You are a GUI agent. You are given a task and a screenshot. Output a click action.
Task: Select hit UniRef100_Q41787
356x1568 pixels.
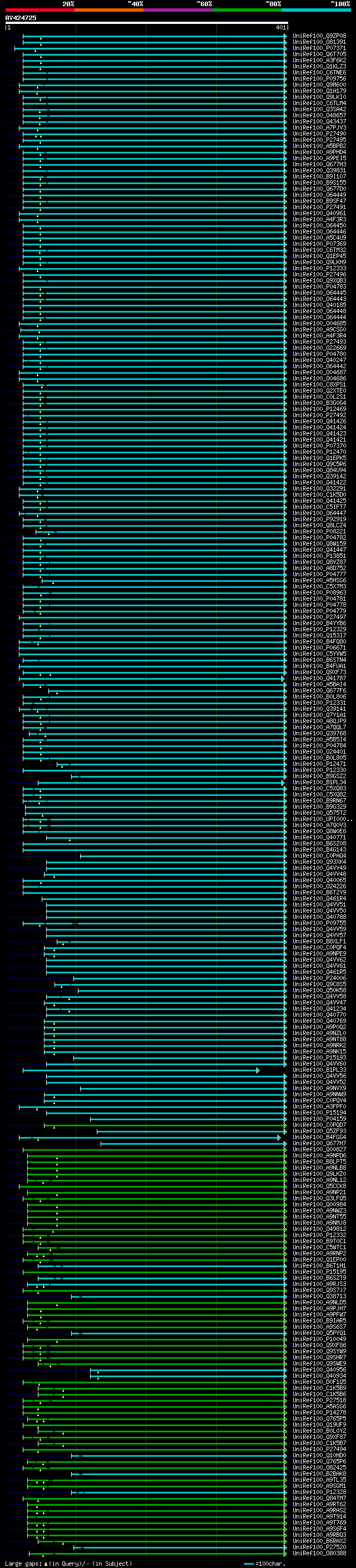[x=319, y=678]
